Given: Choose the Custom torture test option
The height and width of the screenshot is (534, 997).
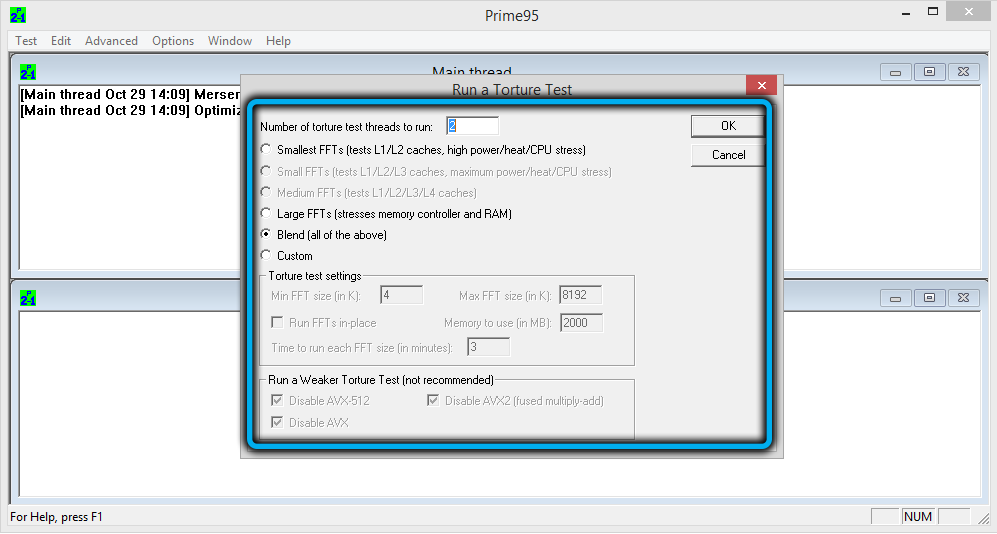Looking at the screenshot, I should tap(266, 256).
